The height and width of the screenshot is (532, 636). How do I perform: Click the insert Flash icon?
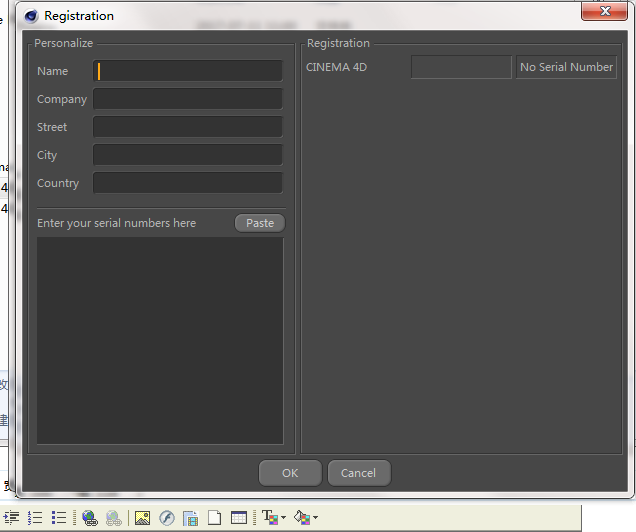(167, 518)
